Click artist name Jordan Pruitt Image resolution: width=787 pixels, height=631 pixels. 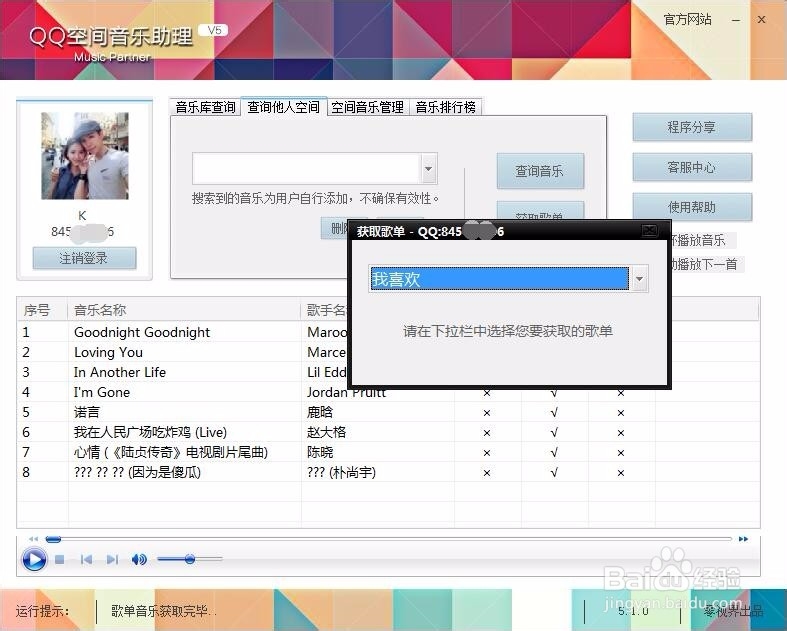[x=347, y=393]
